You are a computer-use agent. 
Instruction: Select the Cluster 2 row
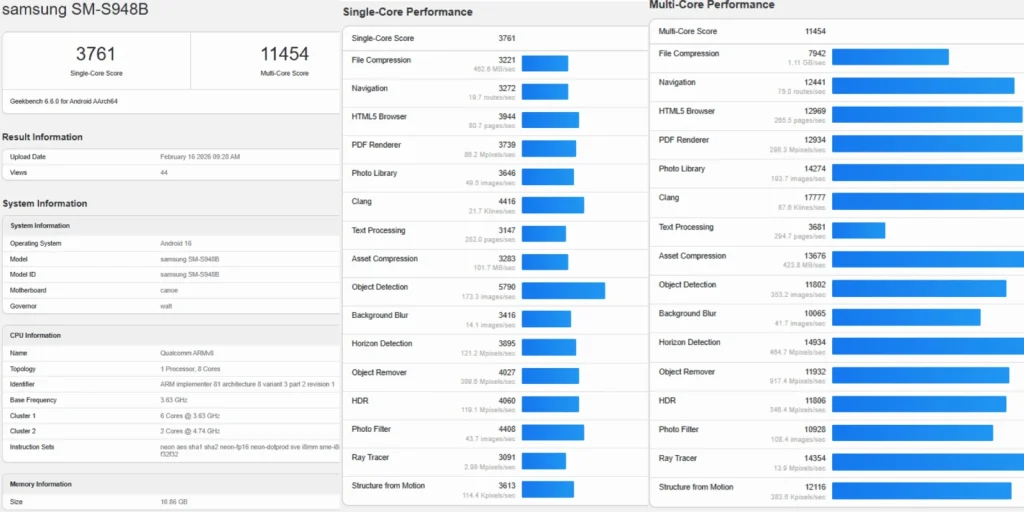click(x=170, y=430)
